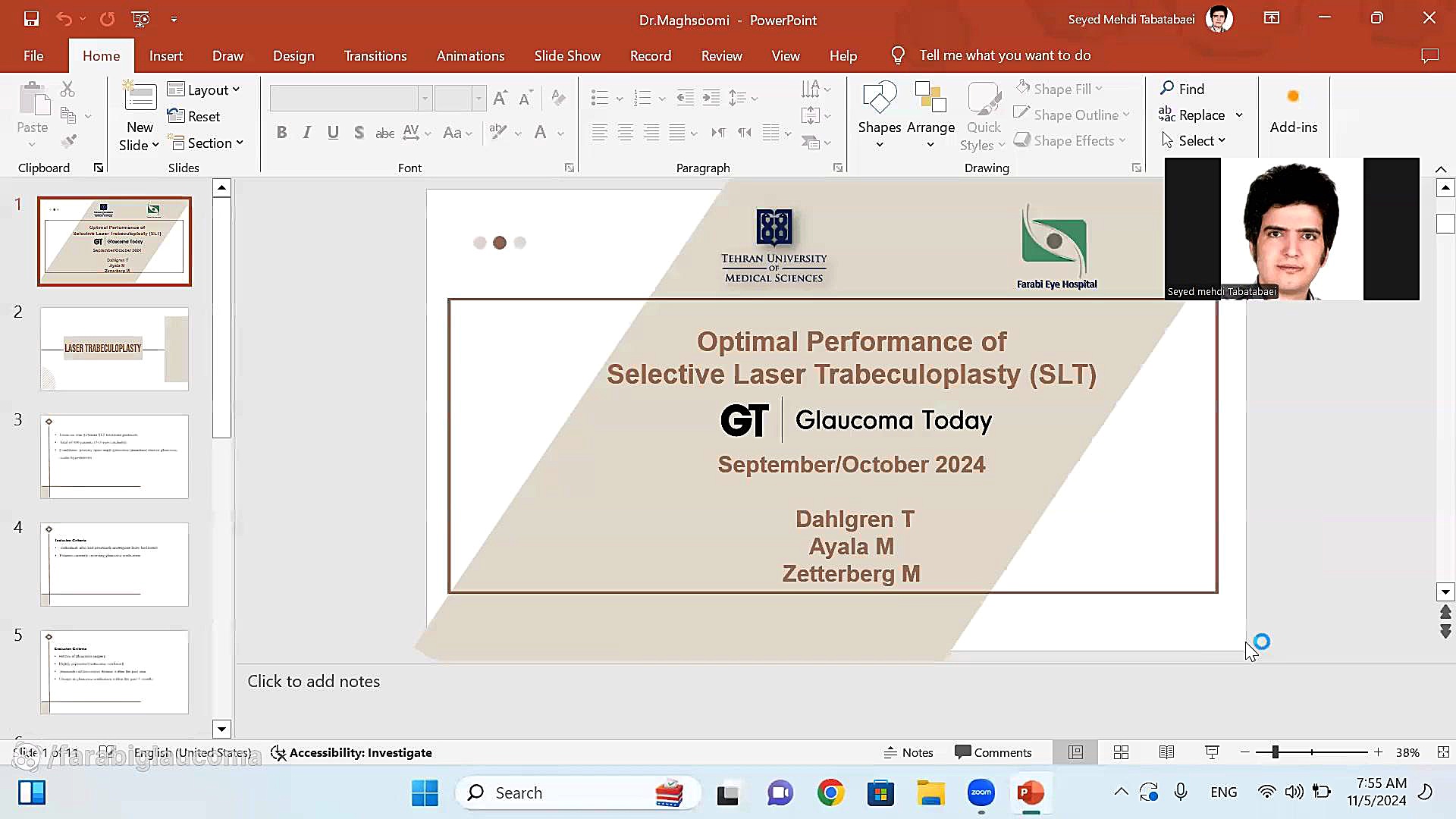The width and height of the screenshot is (1456, 819).
Task: Click the Reset slide button
Action: (194, 116)
